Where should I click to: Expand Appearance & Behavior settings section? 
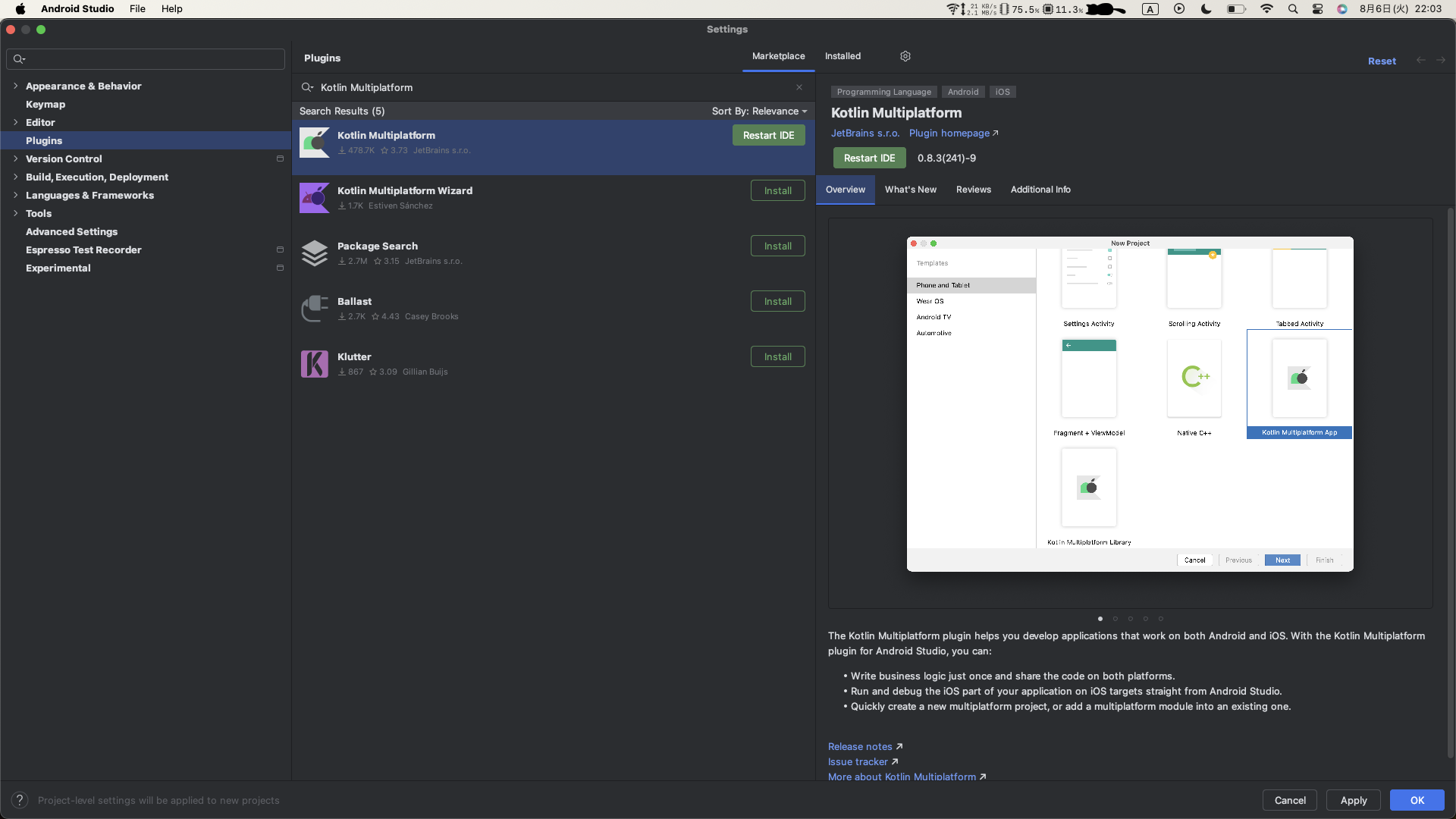pos(15,86)
